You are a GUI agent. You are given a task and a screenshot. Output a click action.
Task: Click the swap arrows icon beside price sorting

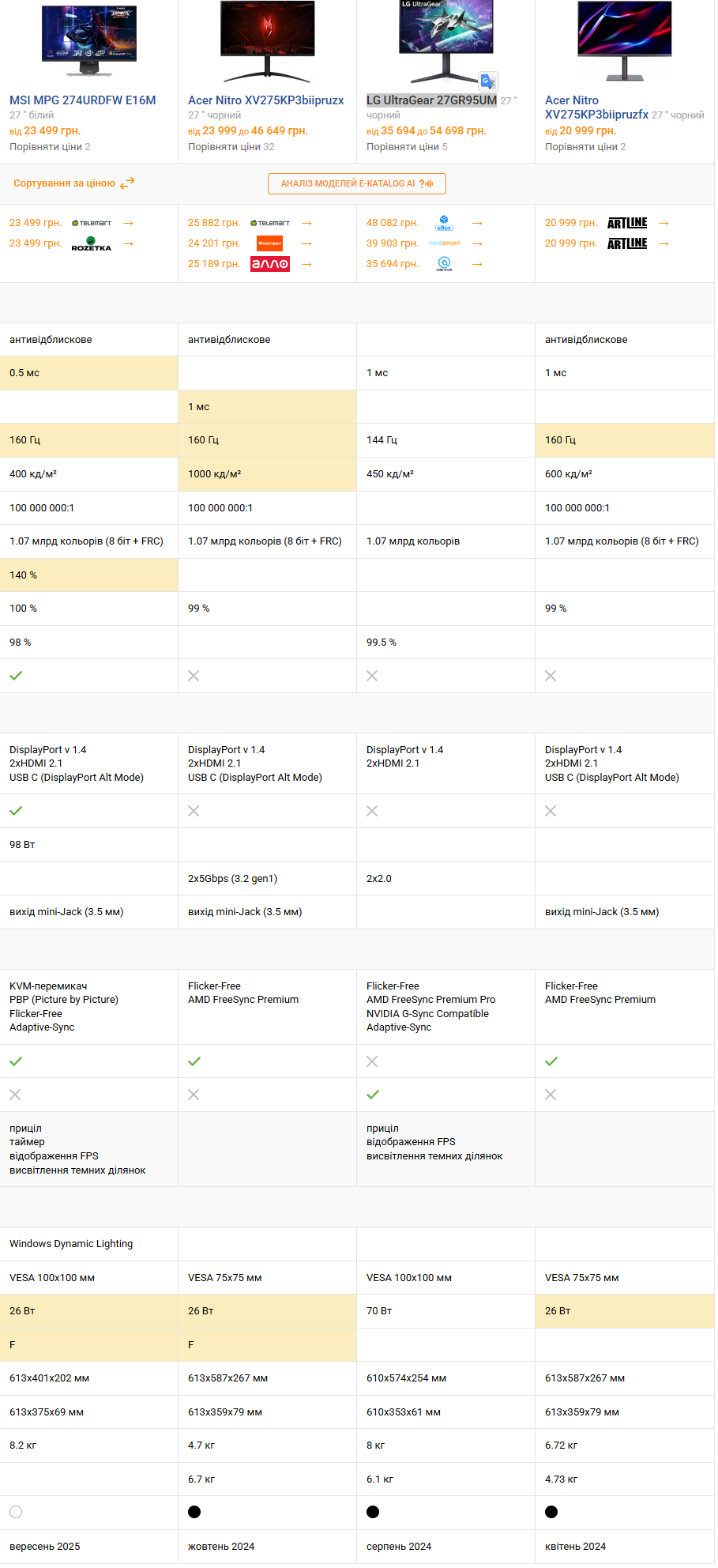click(x=127, y=183)
